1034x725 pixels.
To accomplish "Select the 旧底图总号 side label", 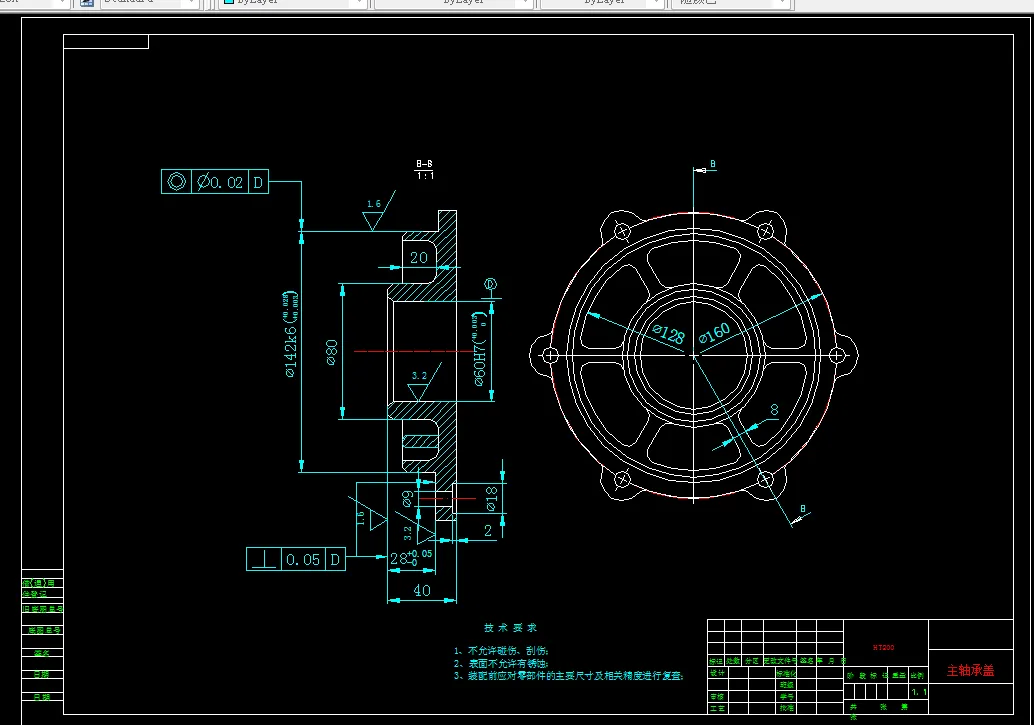I will pyautogui.click(x=43, y=609).
